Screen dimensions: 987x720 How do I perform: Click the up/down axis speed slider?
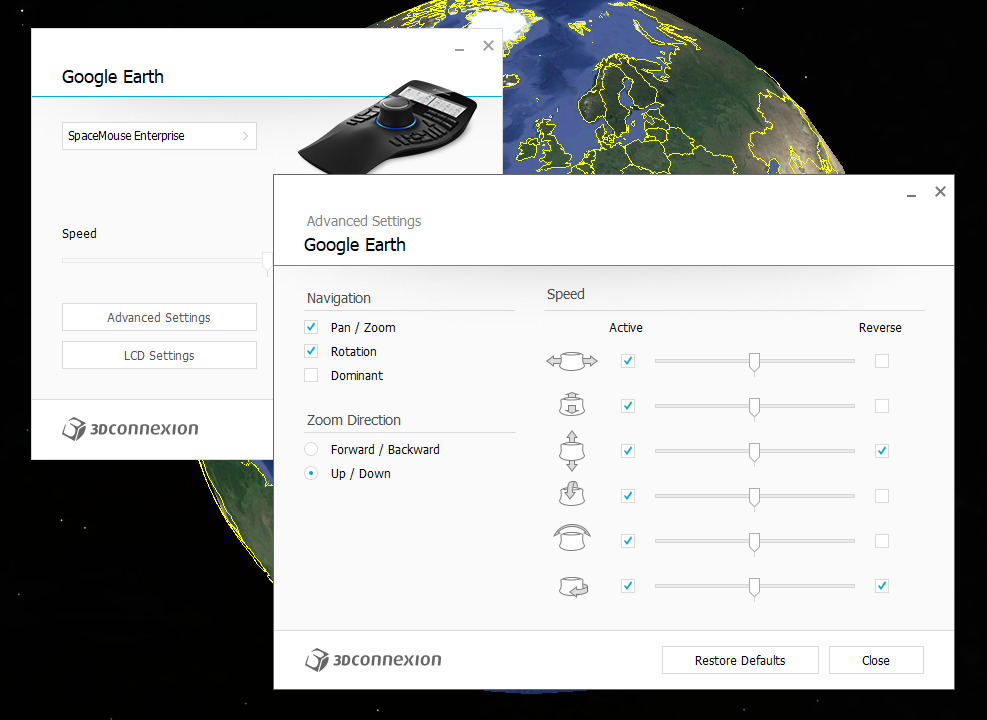[755, 451]
